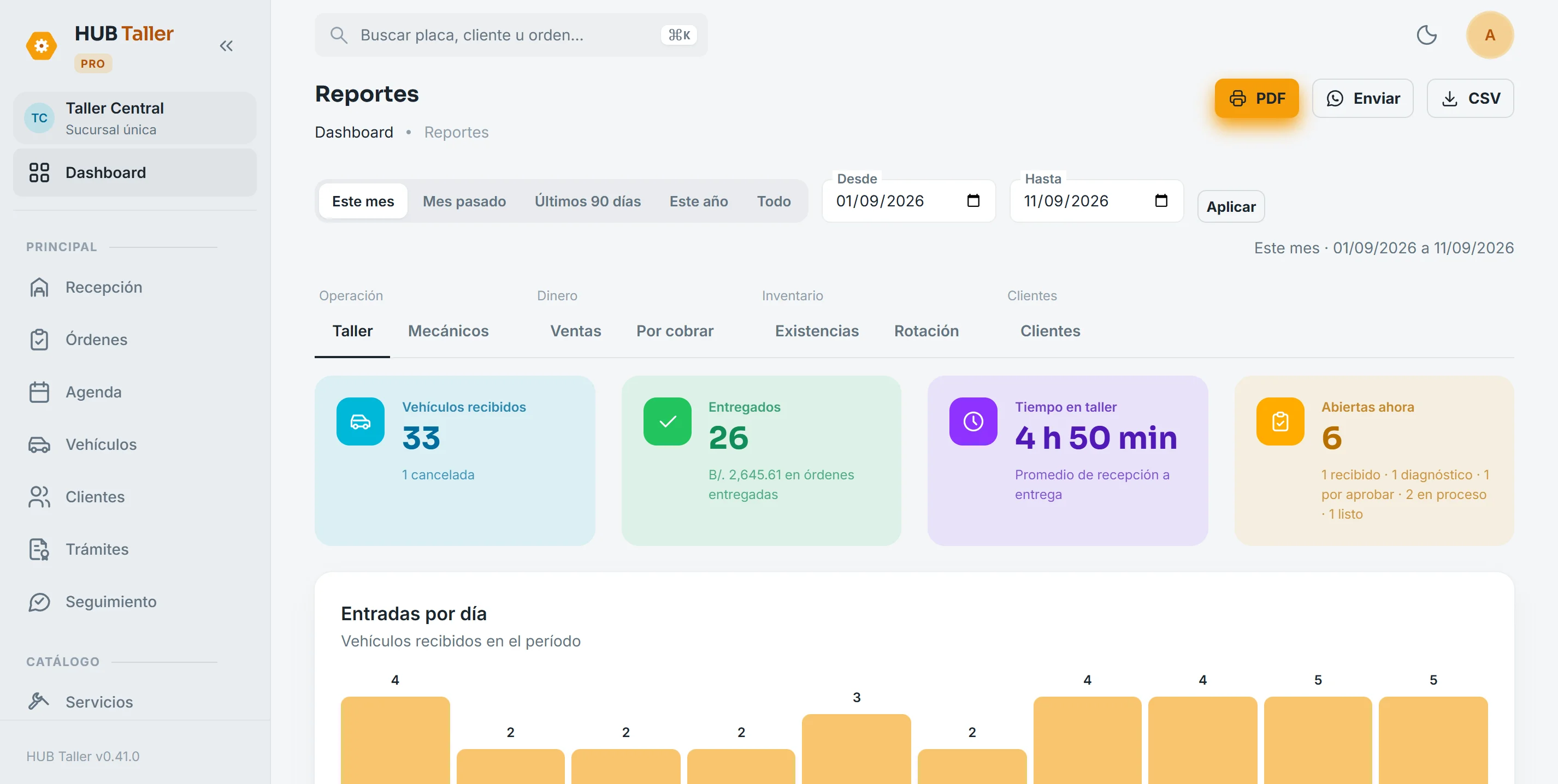
Task: Click the Trámites document icon
Action: click(x=39, y=549)
